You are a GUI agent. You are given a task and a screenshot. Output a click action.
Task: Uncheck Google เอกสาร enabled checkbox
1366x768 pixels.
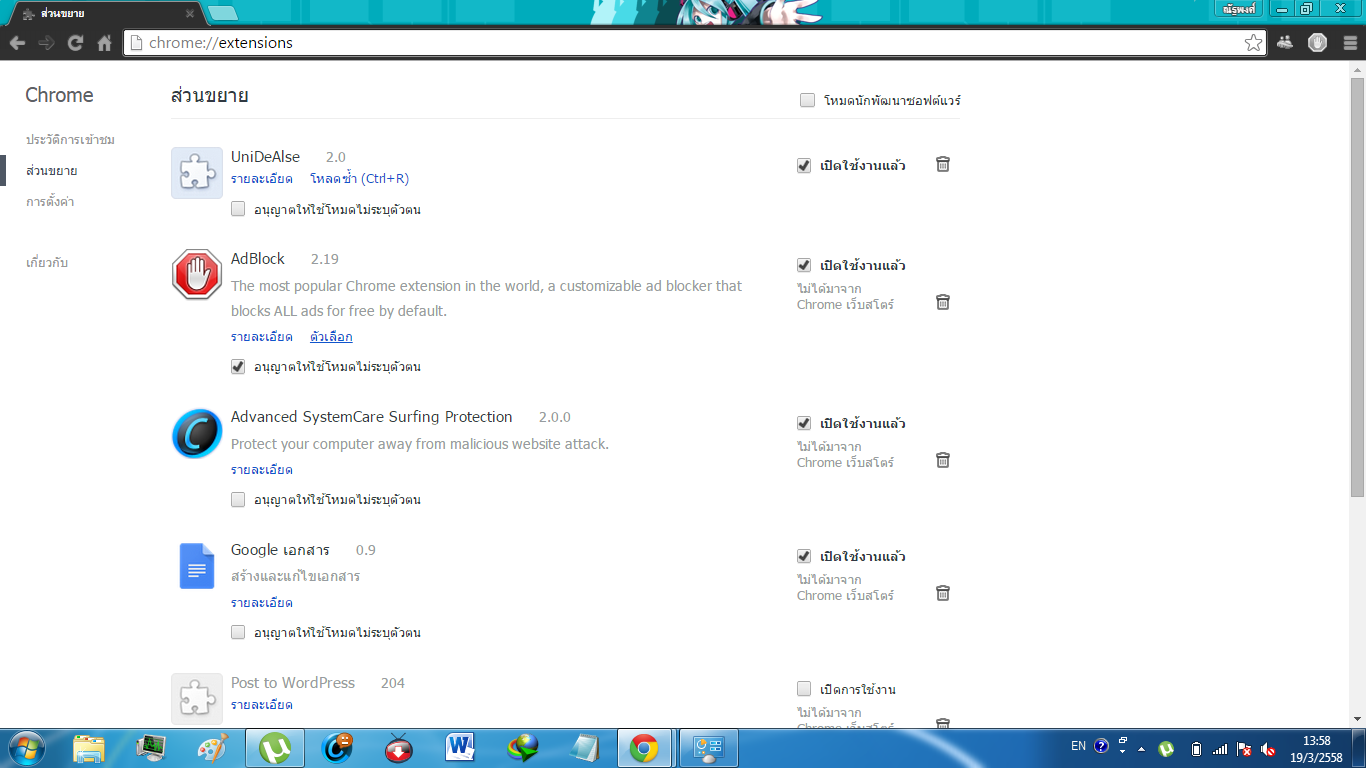(804, 556)
